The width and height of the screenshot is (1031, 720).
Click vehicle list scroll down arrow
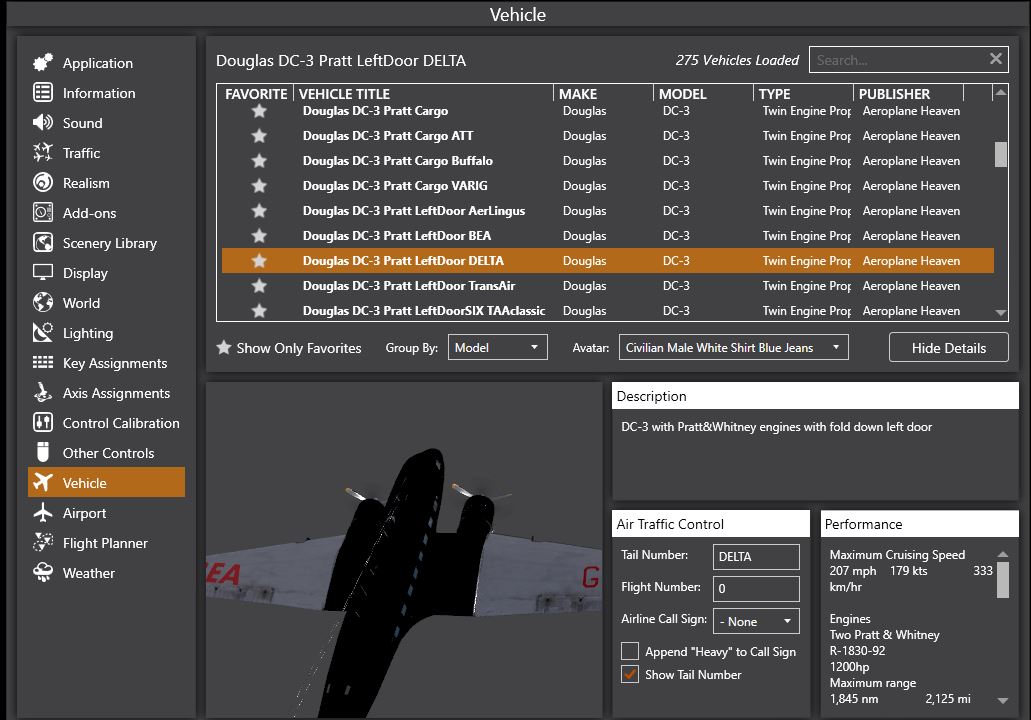pos(1001,313)
